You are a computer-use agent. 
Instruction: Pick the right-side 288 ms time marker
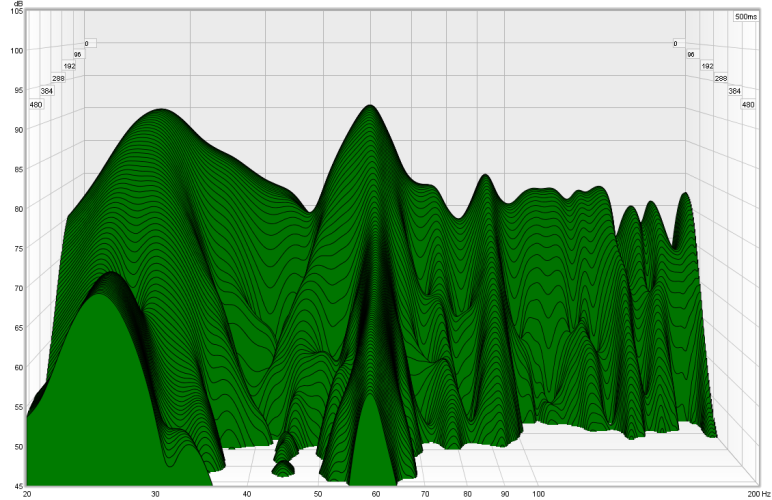(719, 78)
